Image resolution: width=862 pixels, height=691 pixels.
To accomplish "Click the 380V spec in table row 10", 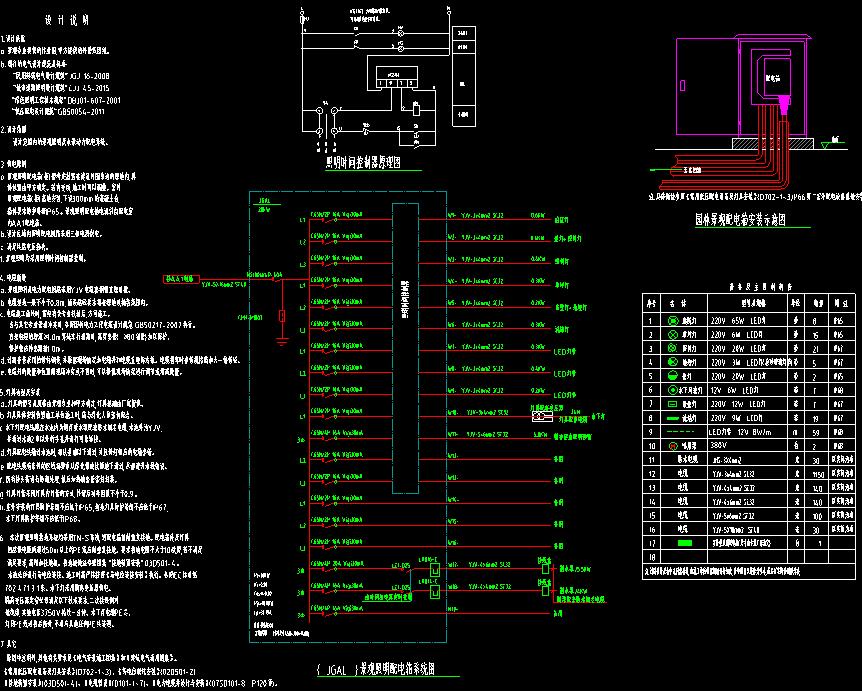I will 719,445.
